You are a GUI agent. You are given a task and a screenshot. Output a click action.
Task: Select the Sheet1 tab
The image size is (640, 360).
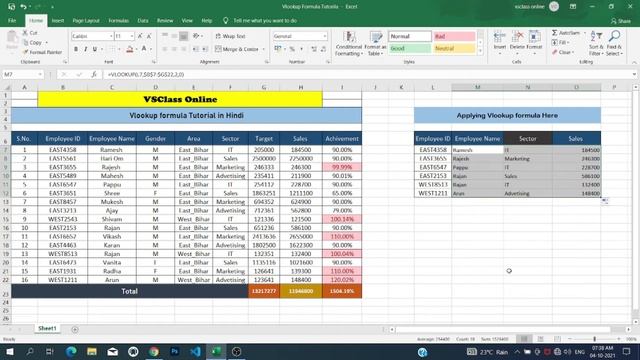pos(47,329)
